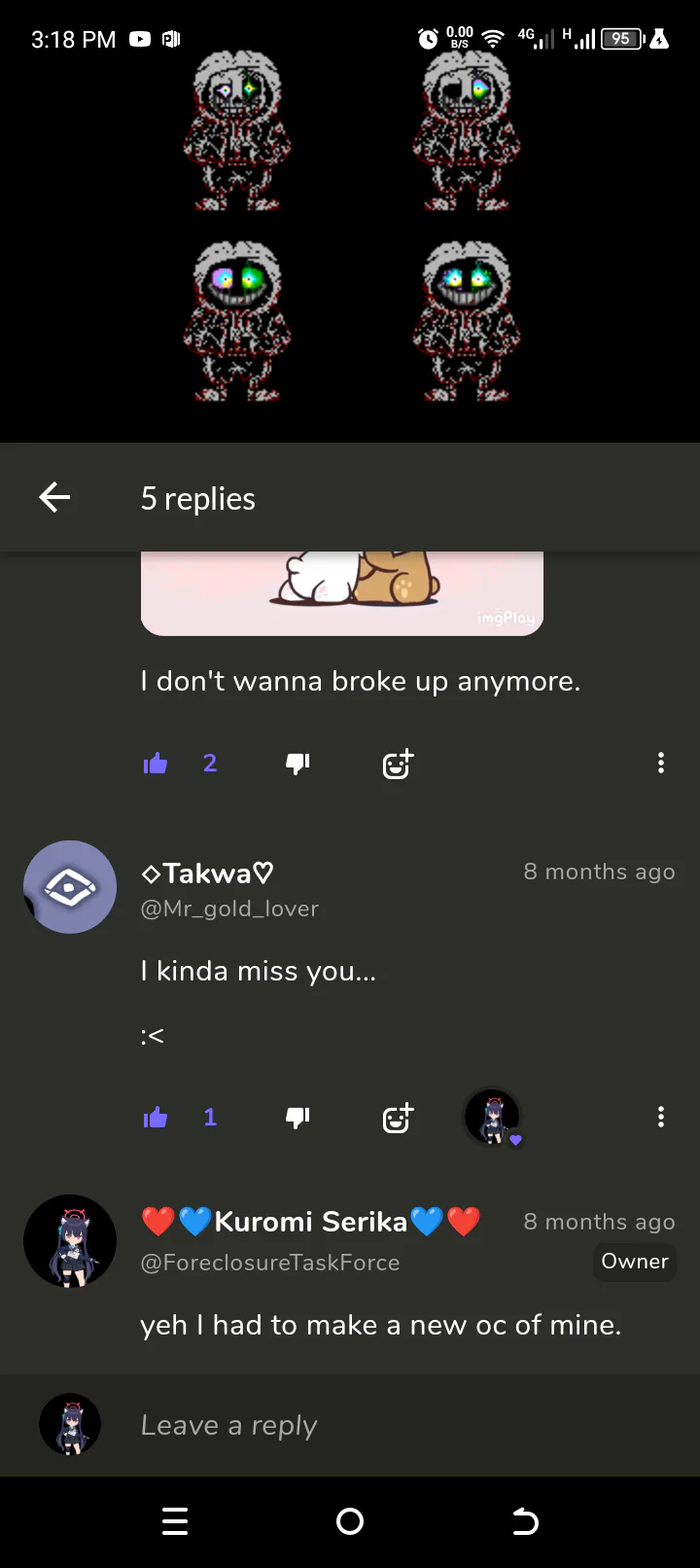Tap the back arrow beside 5 replies
This screenshot has width=700, height=1568.
pos(54,498)
